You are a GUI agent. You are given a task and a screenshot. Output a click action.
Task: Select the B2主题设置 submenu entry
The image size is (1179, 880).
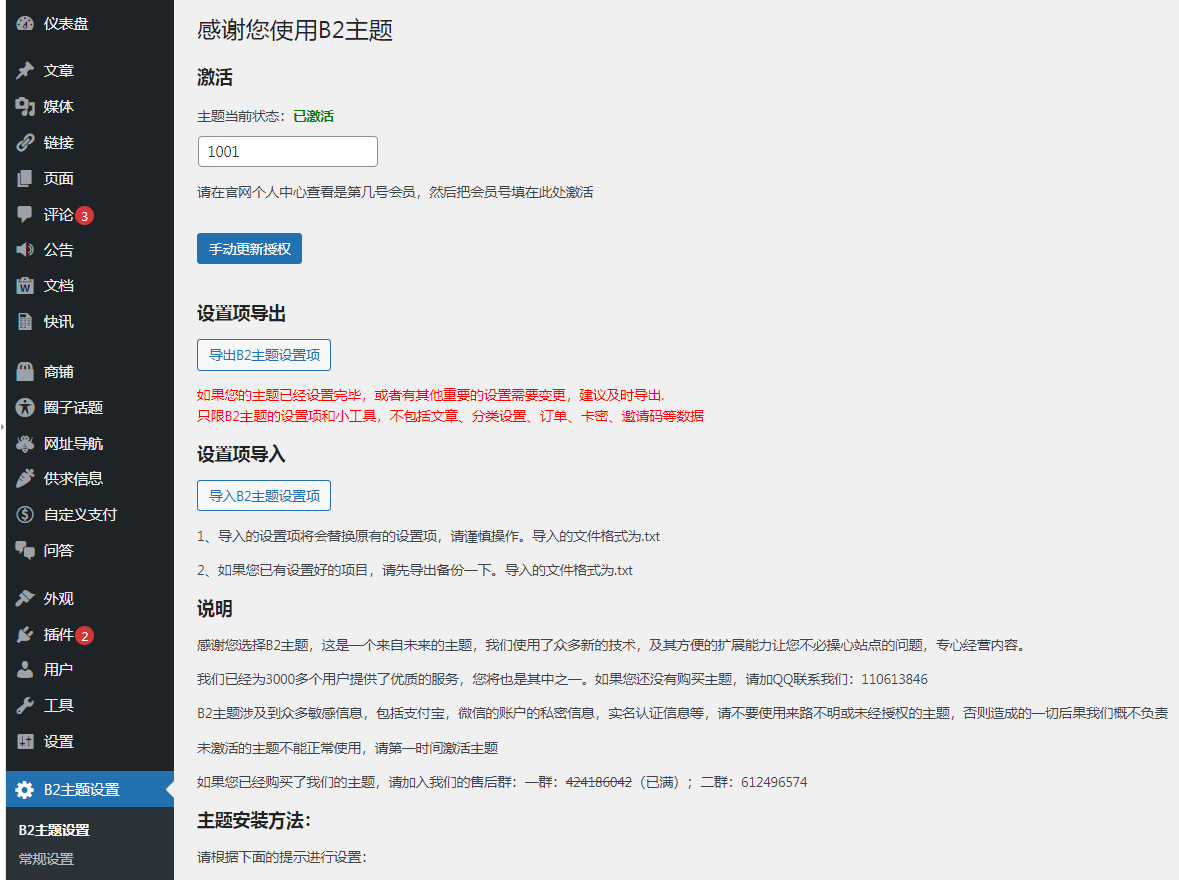pos(54,830)
